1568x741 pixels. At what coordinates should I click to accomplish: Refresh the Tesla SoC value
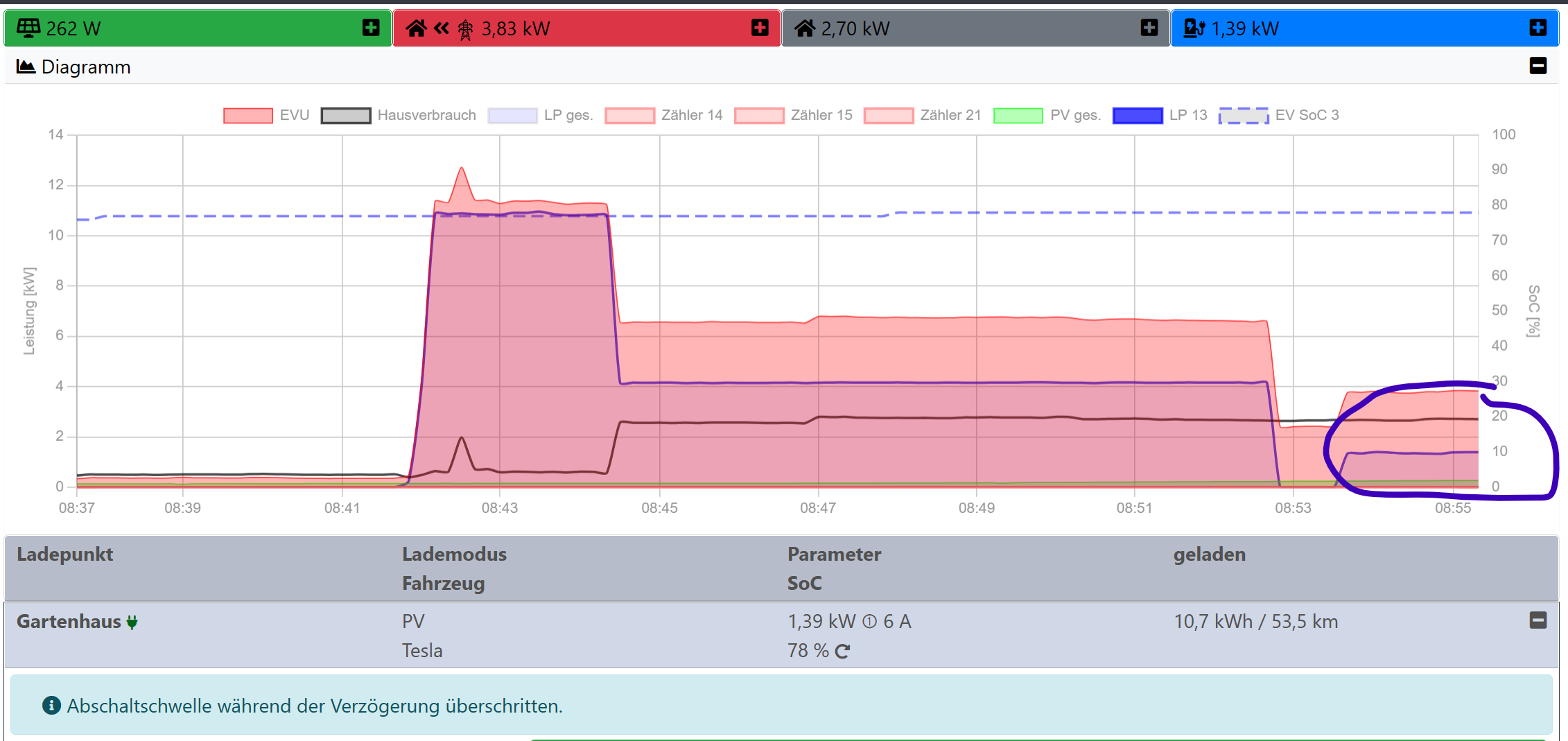click(843, 652)
